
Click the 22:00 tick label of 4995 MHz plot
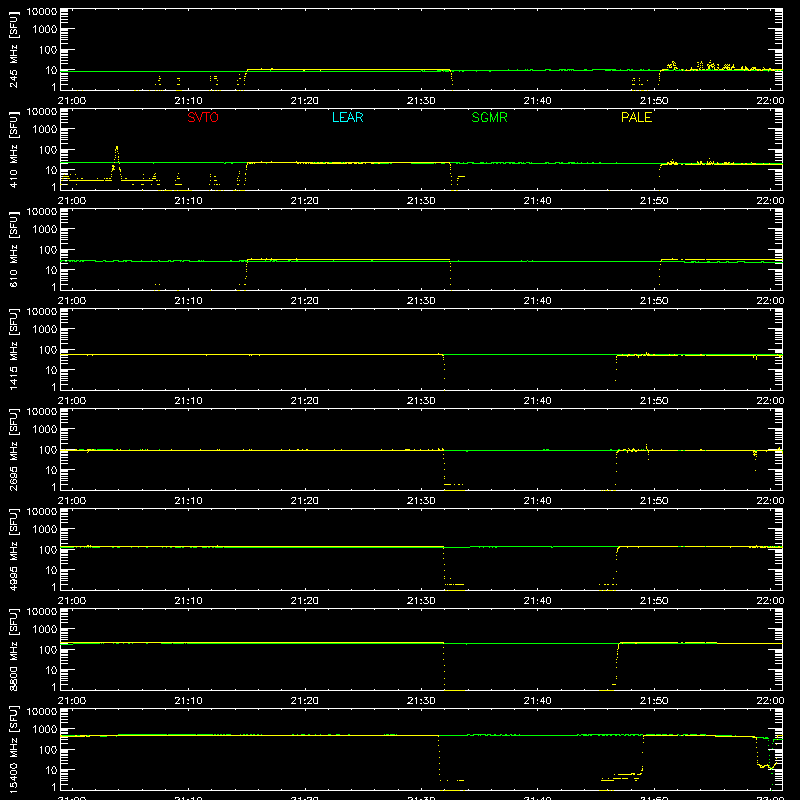pos(770,601)
